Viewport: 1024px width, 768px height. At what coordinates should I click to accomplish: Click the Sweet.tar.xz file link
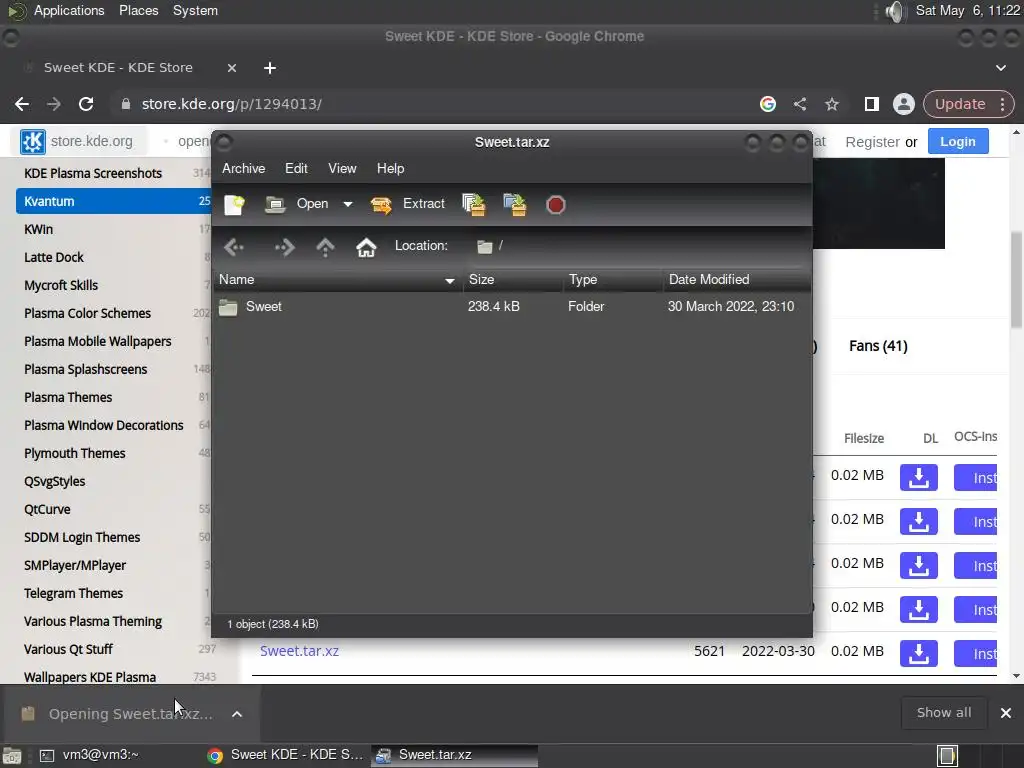[x=299, y=651]
